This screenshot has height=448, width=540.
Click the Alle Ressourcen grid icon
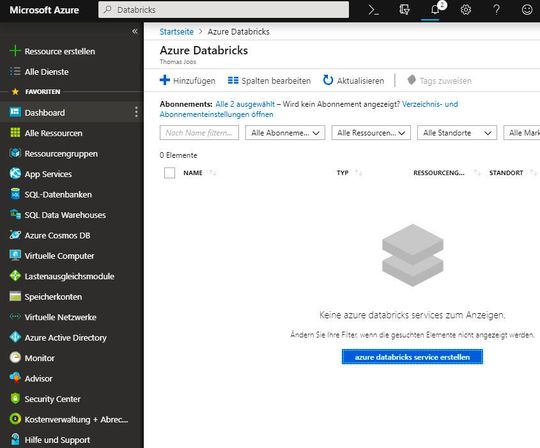(15, 133)
